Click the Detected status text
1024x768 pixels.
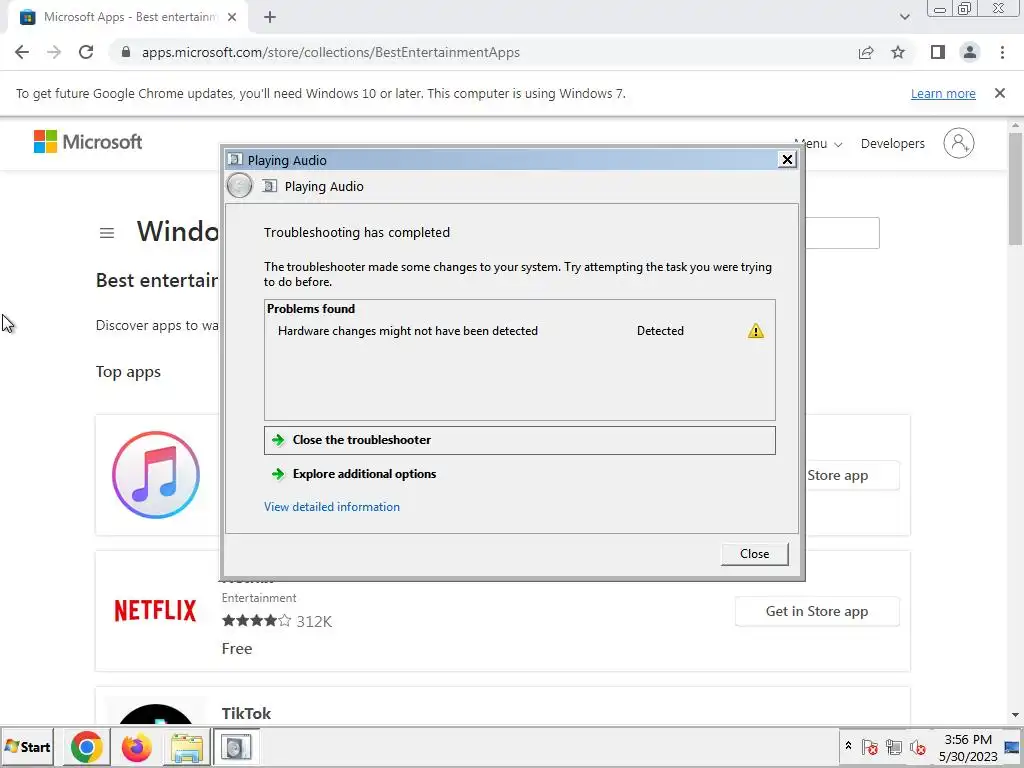coord(660,331)
